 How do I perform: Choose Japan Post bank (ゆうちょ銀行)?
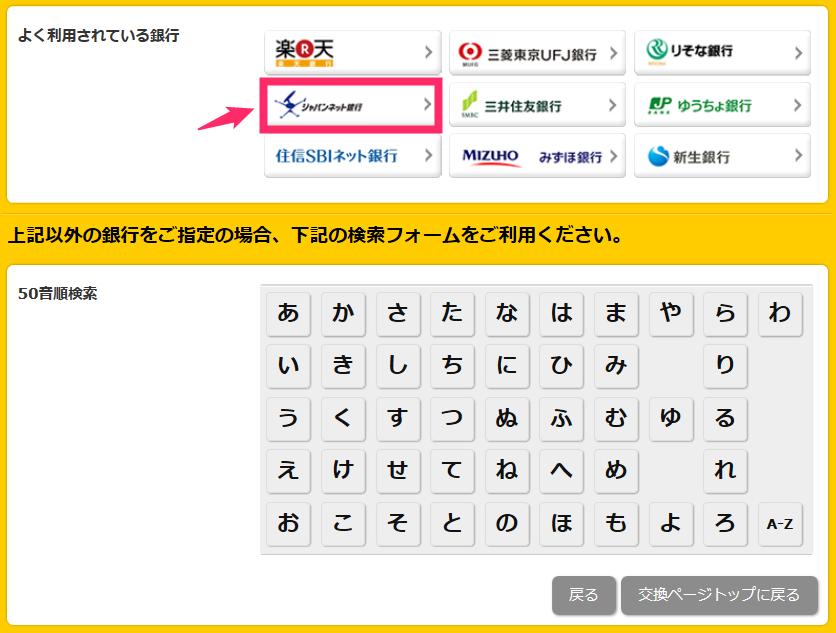pos(722,105)
